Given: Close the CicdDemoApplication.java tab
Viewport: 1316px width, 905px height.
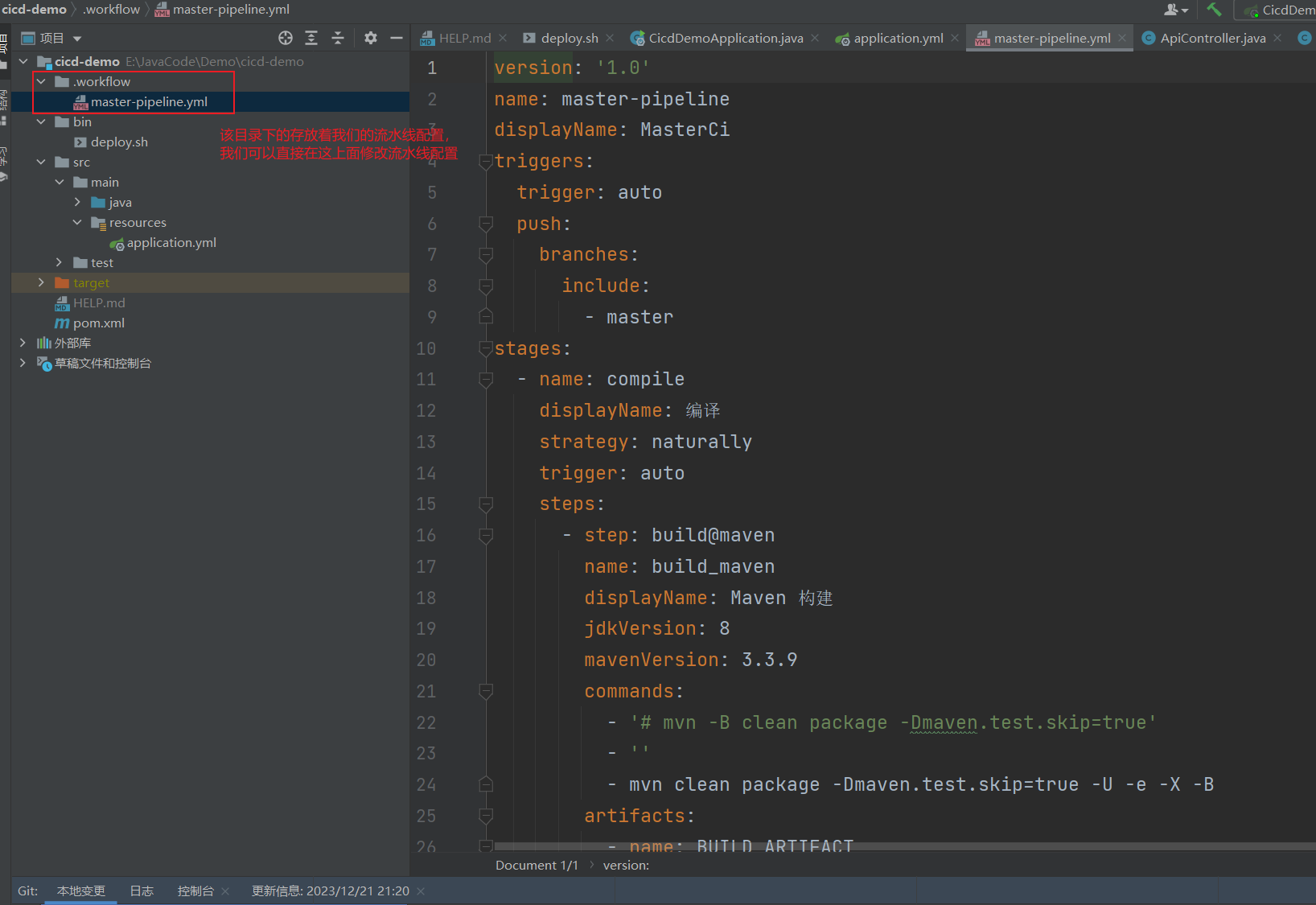Looking at the screenshot, I should click(815, 38).
